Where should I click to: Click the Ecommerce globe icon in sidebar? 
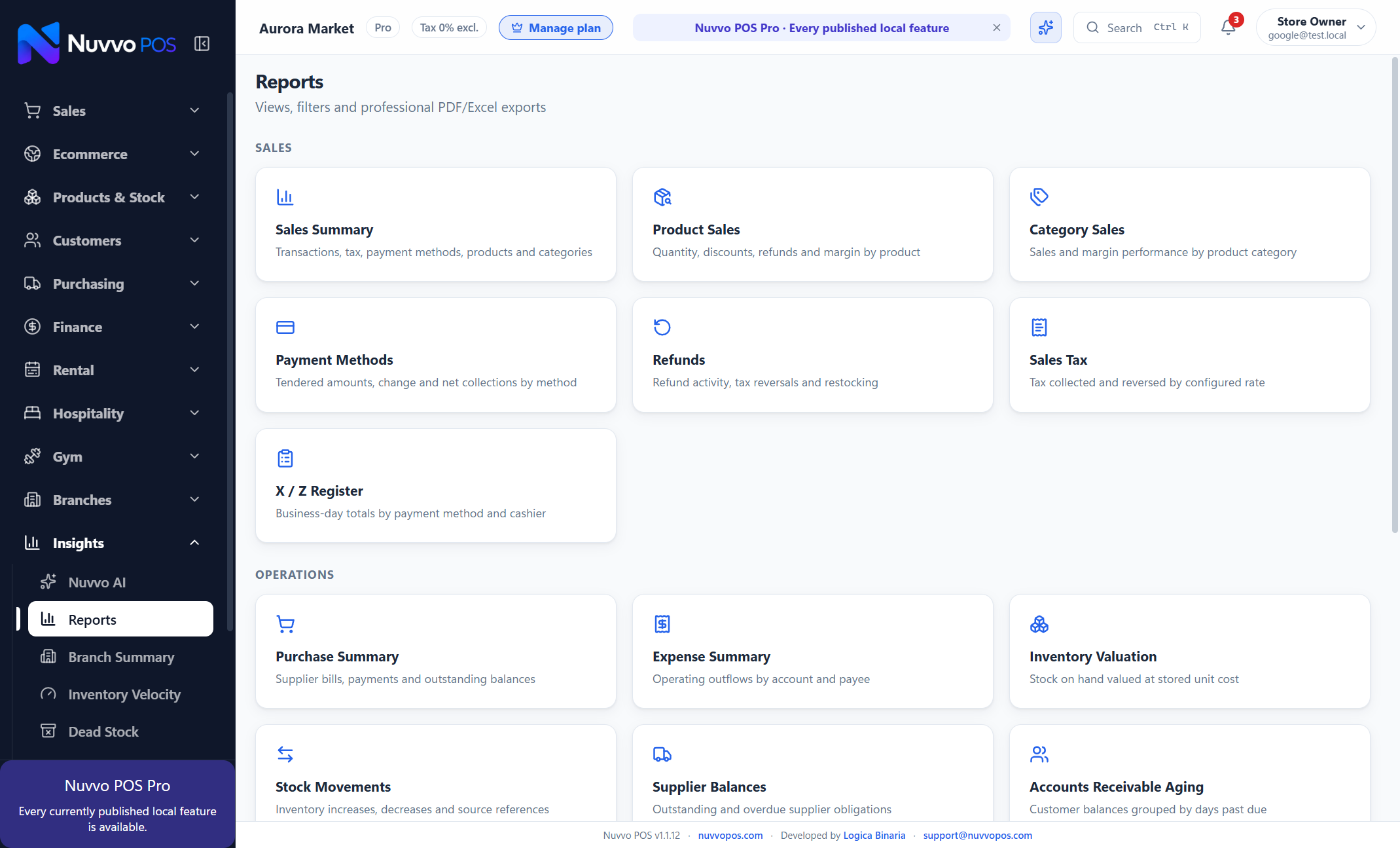32,154
